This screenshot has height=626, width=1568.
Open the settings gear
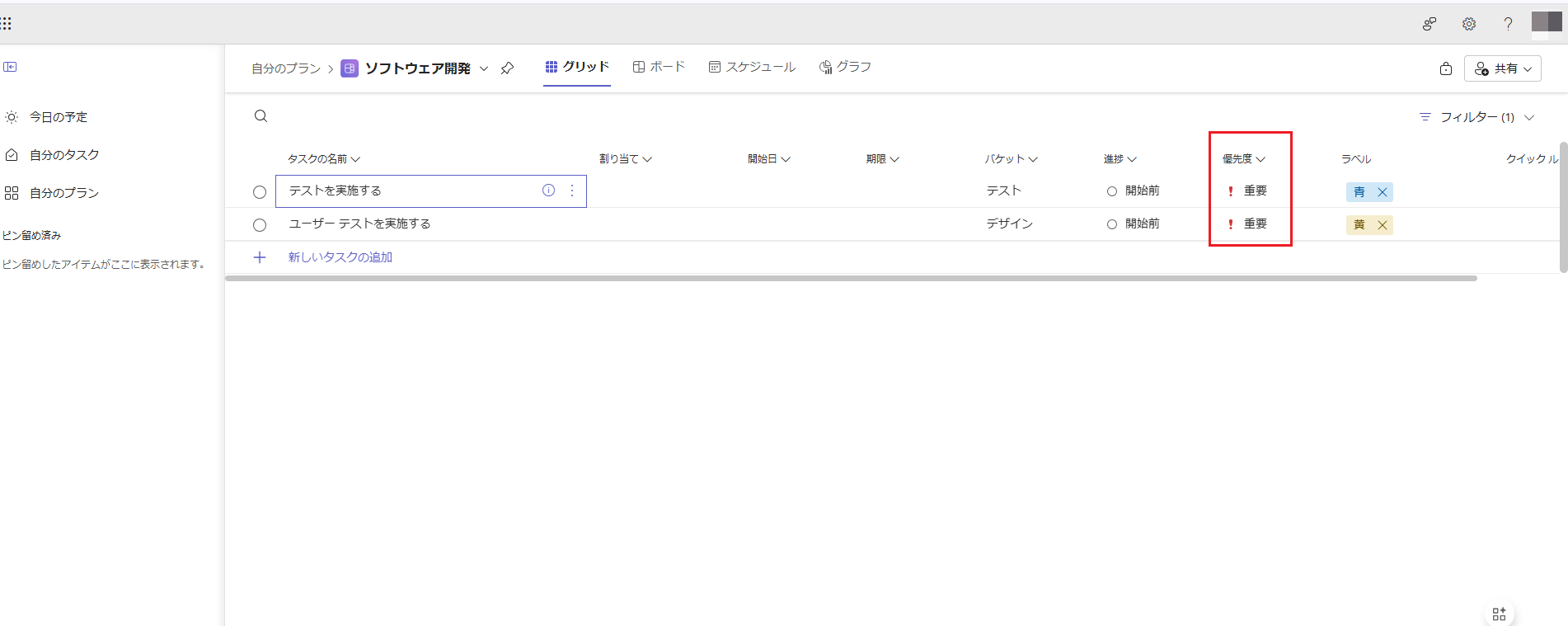[x=1469, y=24]
